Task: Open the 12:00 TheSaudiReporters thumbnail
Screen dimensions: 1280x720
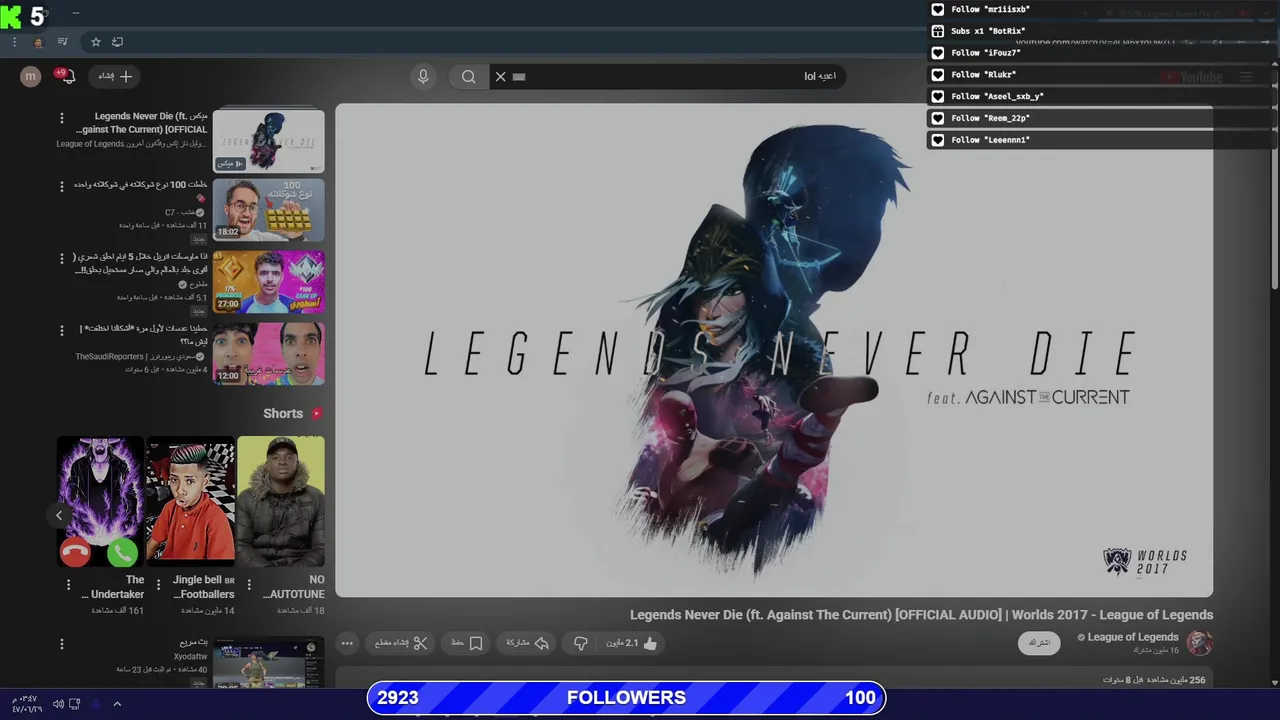Action: point(268,353)
